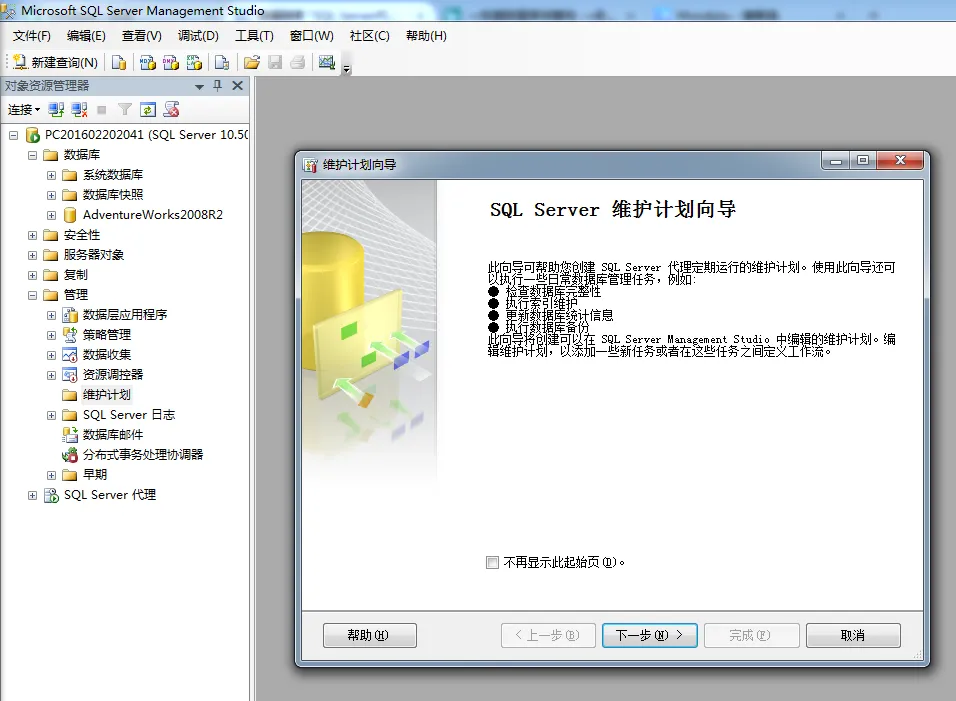Click the Print icon in toolbar
Image resolution: width=956 pixels, height=701 pixels.
click(x=298, y=62)
